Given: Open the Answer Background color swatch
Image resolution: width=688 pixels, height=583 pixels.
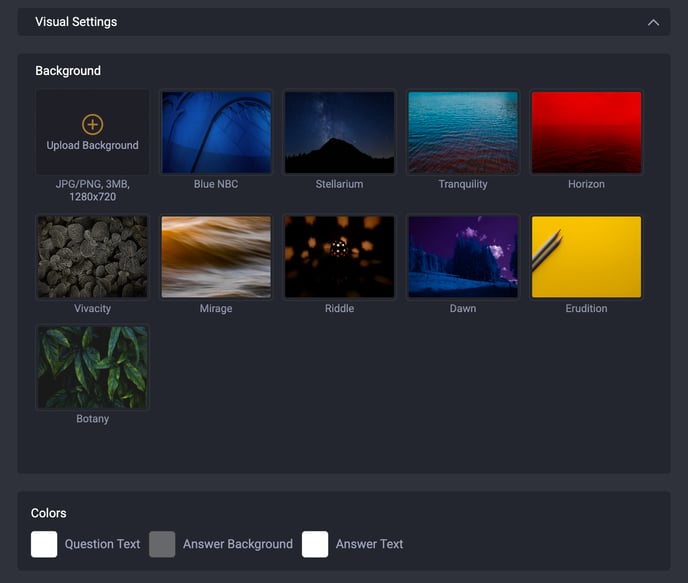Looking at the screenshot, I should (x=162, y=544).
